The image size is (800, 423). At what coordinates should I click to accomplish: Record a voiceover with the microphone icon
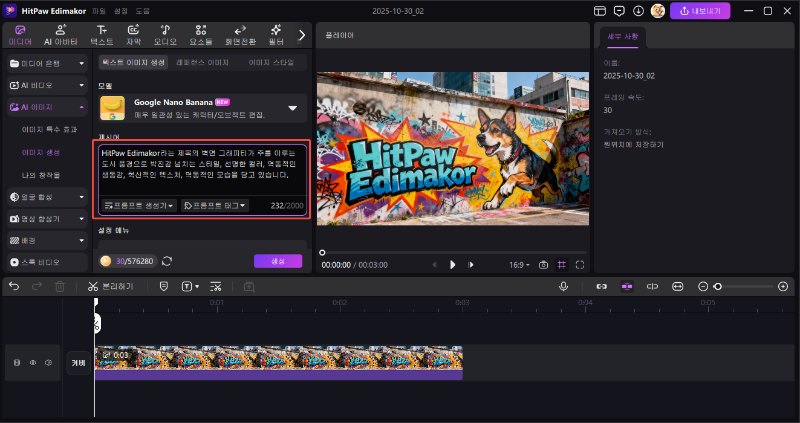(563, 287)
